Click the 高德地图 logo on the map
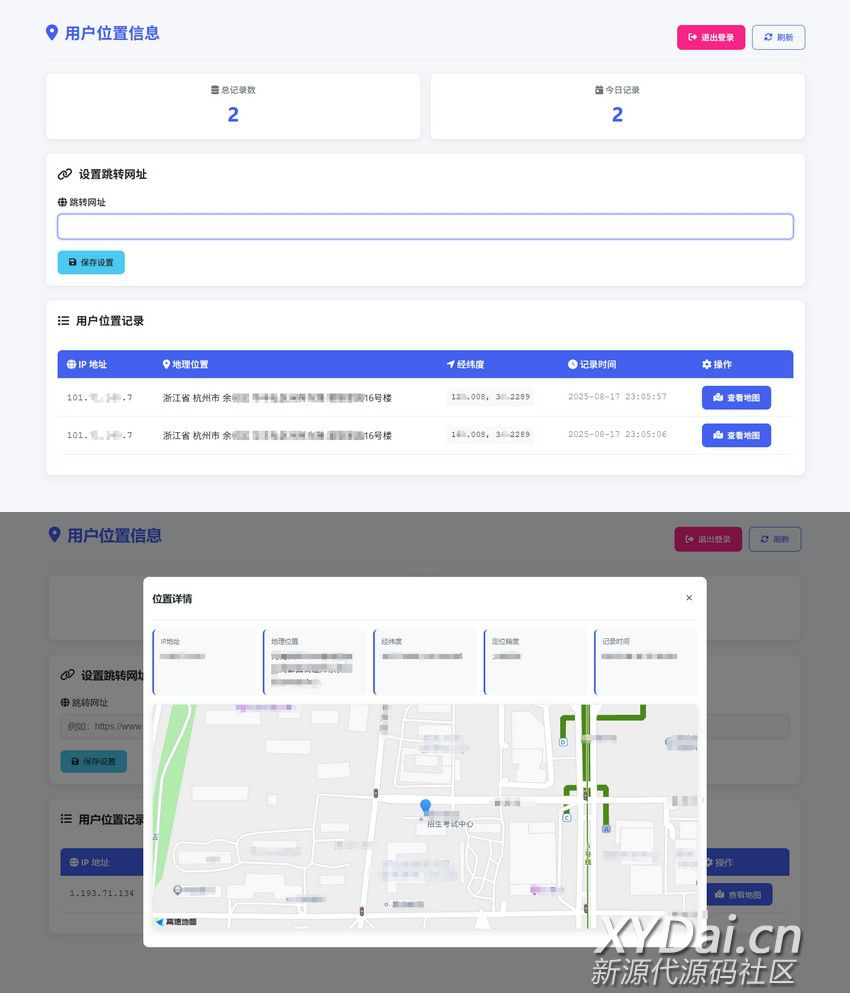This screenshot has height=993, width=850. (175, 921)
